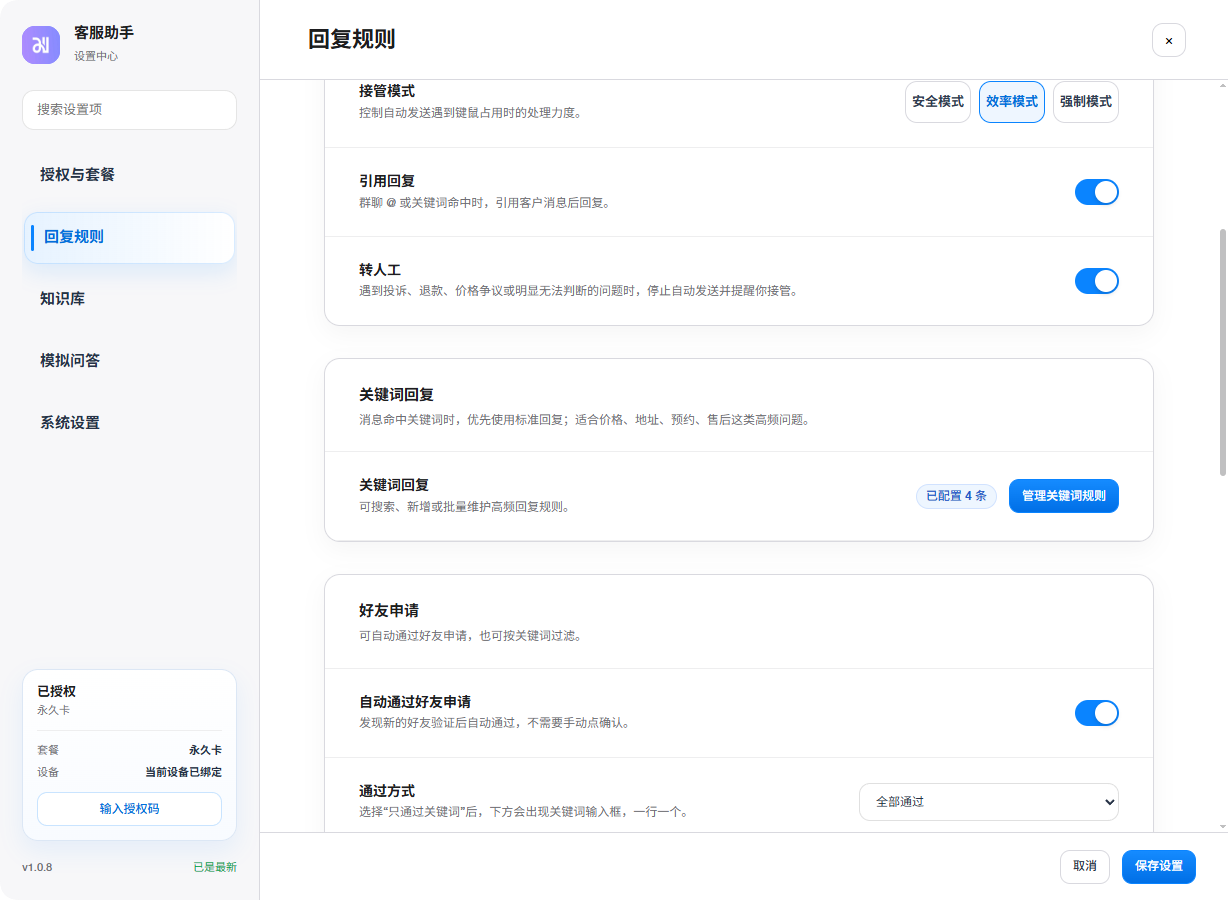1228x900 pixels.
Task: Click the 设置中心 subtitle under app name
Action: pos(96,56)
